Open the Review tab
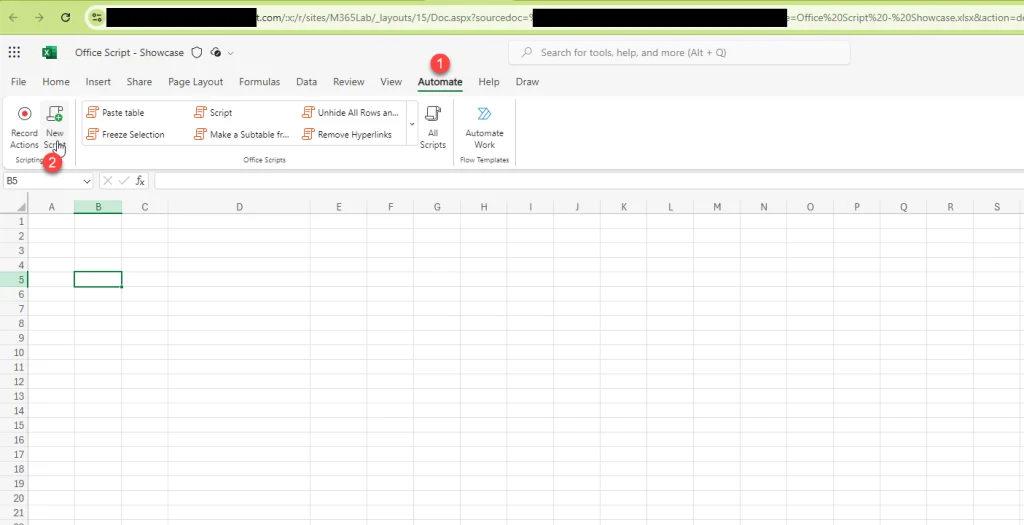This screenshot has height=525, width=1024. [x=349, y=82]
